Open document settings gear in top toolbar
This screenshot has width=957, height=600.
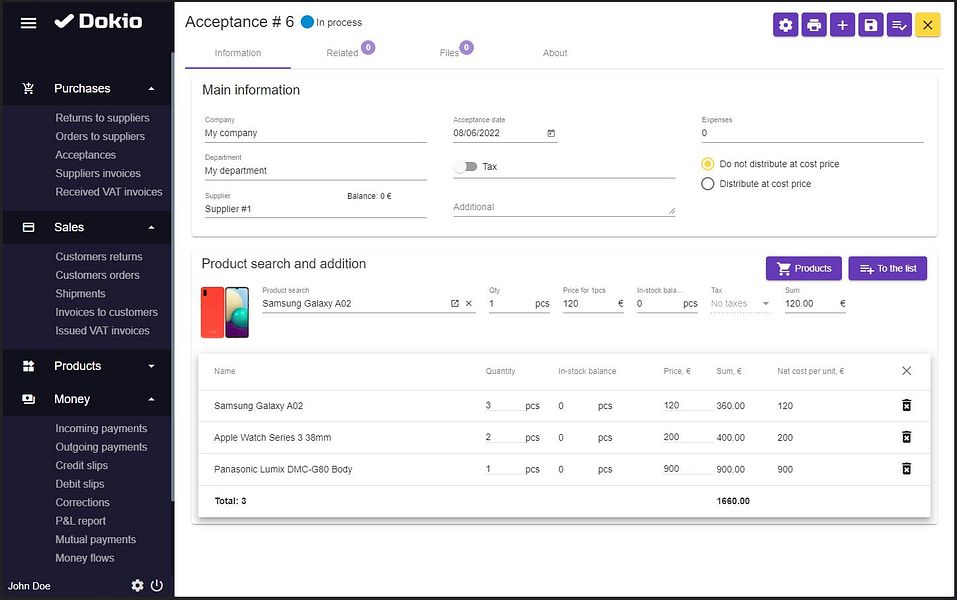coord(785,25)
